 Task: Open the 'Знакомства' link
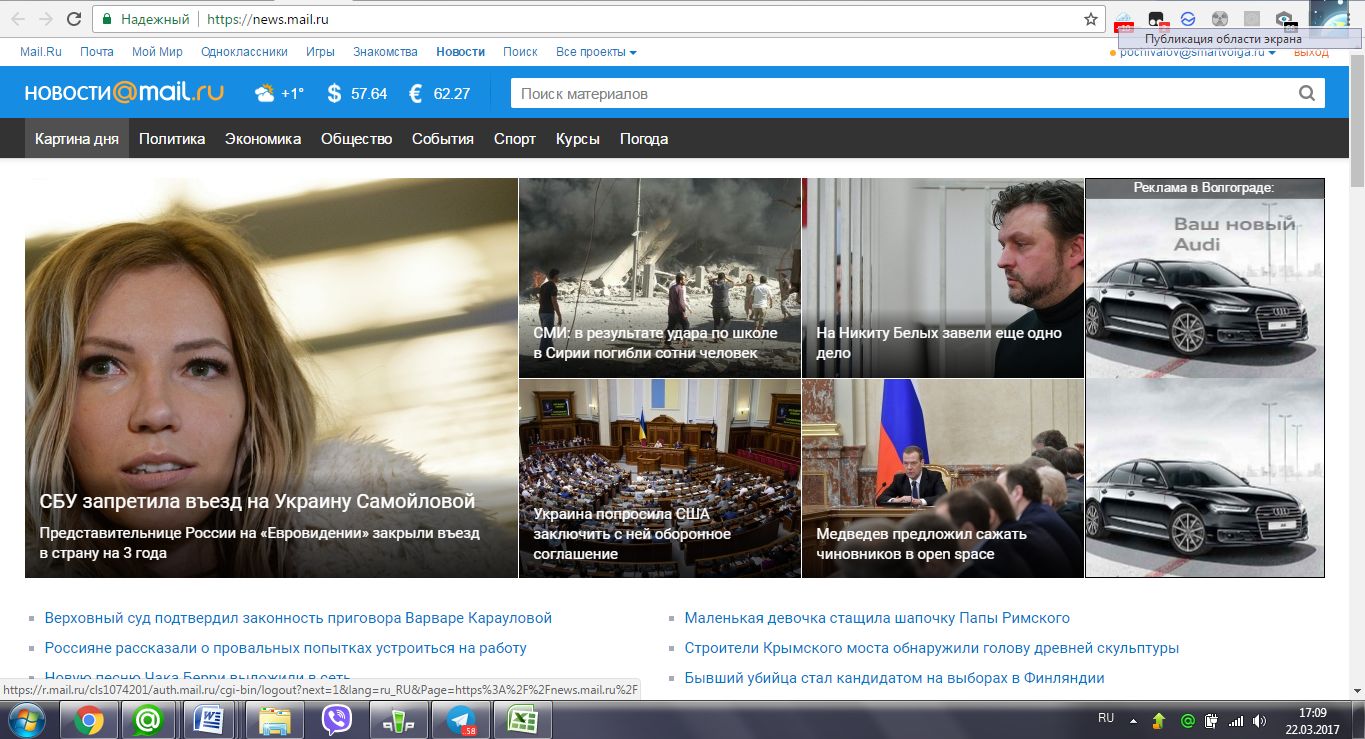click(x=385, y=52)
